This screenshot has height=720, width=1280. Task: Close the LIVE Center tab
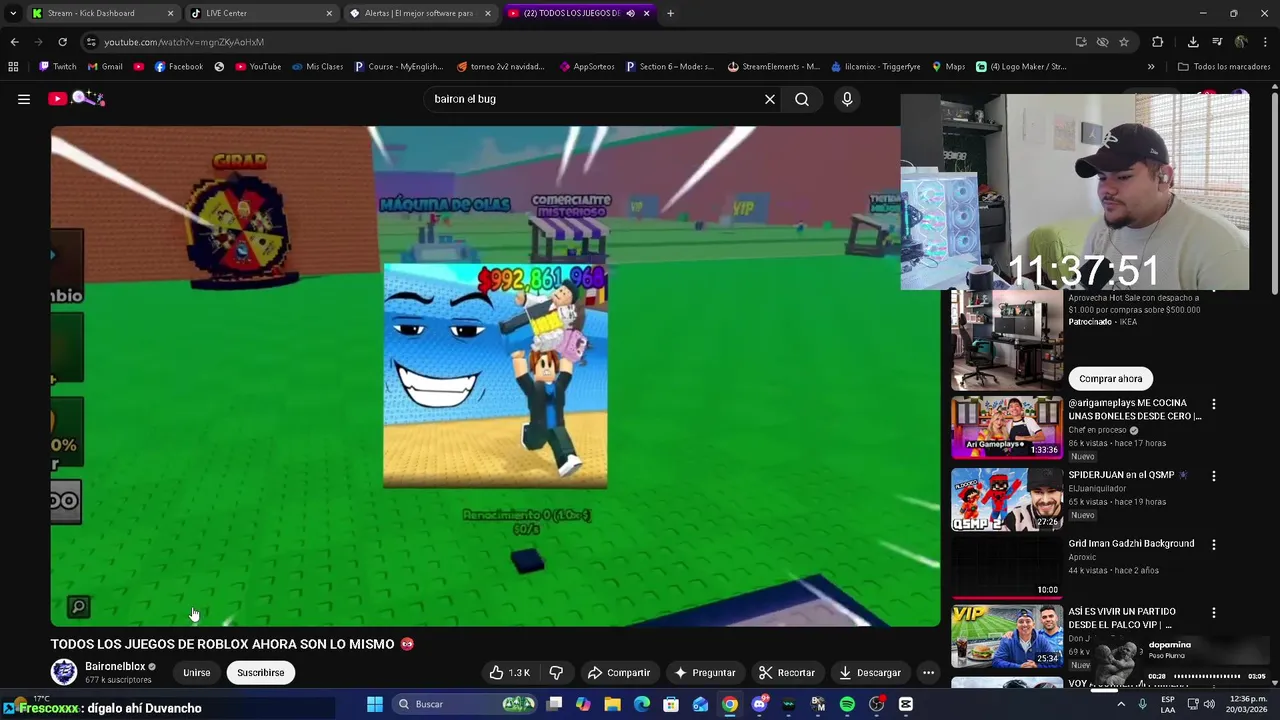tap(328, 13)
